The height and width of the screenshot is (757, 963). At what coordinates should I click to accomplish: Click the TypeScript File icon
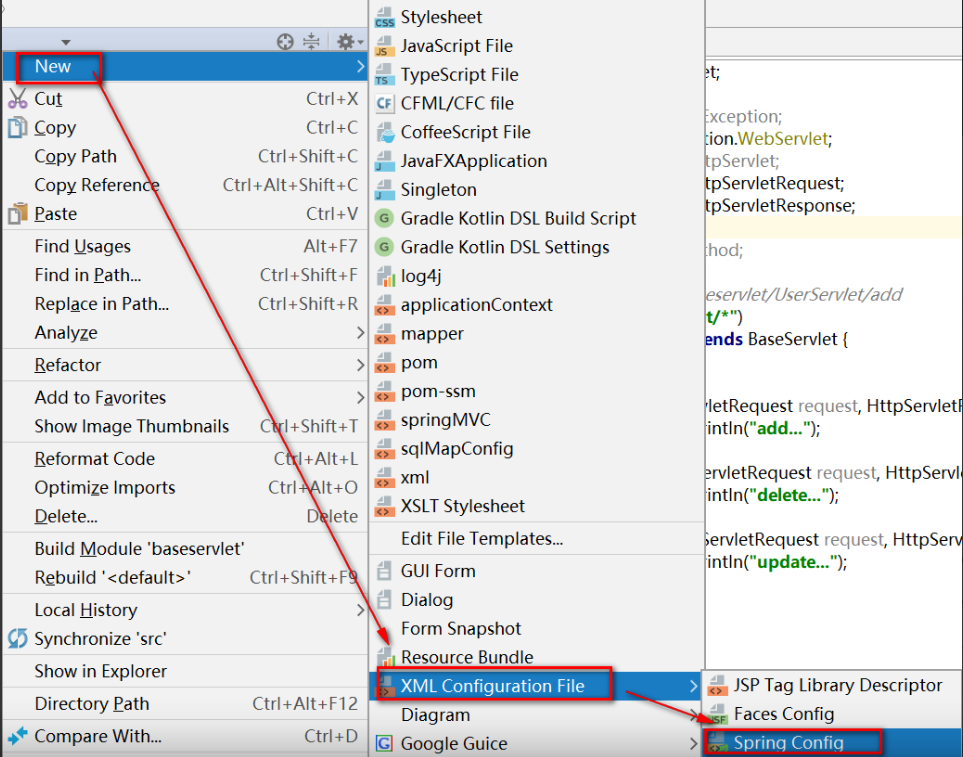point(384,75)
